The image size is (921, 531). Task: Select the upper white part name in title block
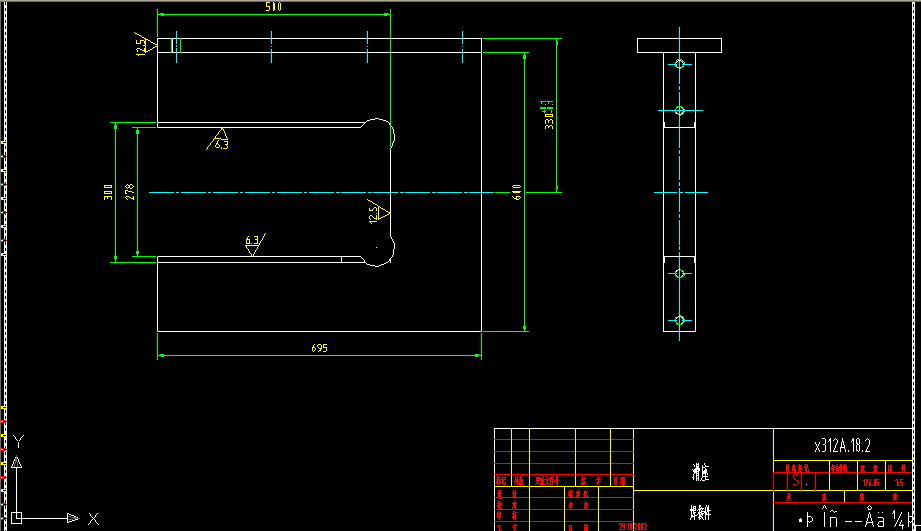(700, 472)
